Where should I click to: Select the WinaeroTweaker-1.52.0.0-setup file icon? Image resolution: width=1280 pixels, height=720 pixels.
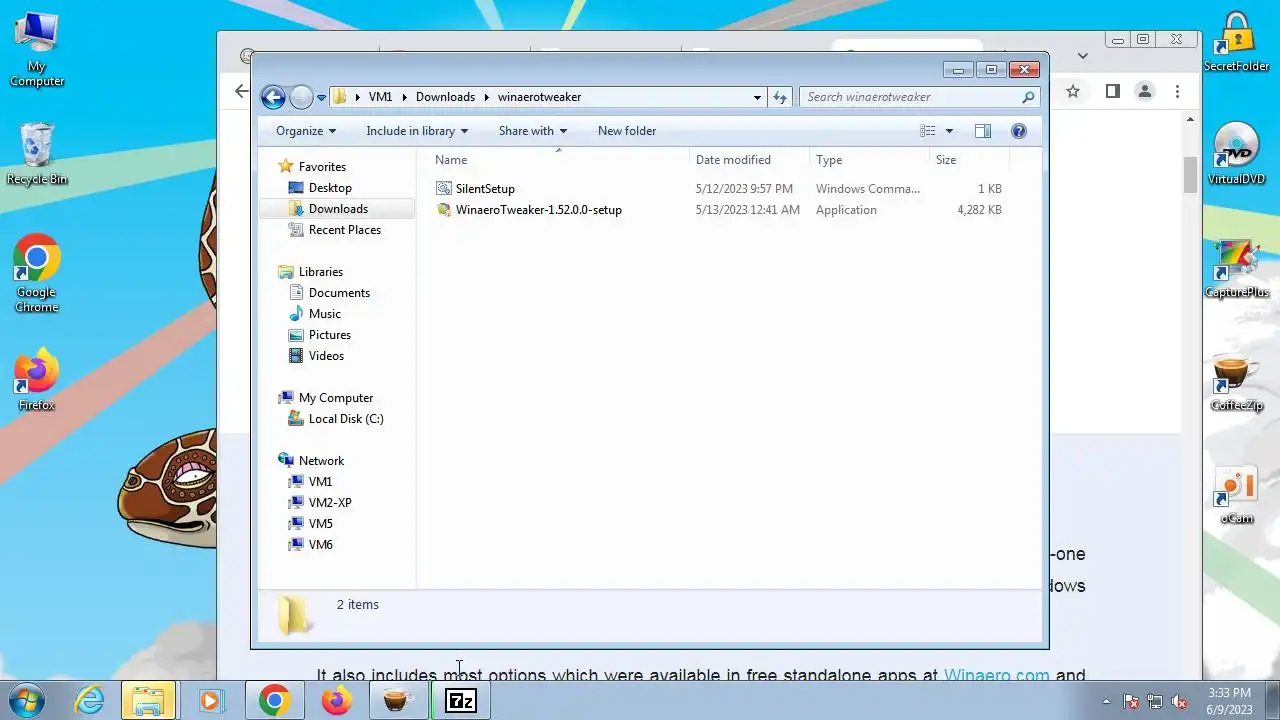click(x=444, y=210)
